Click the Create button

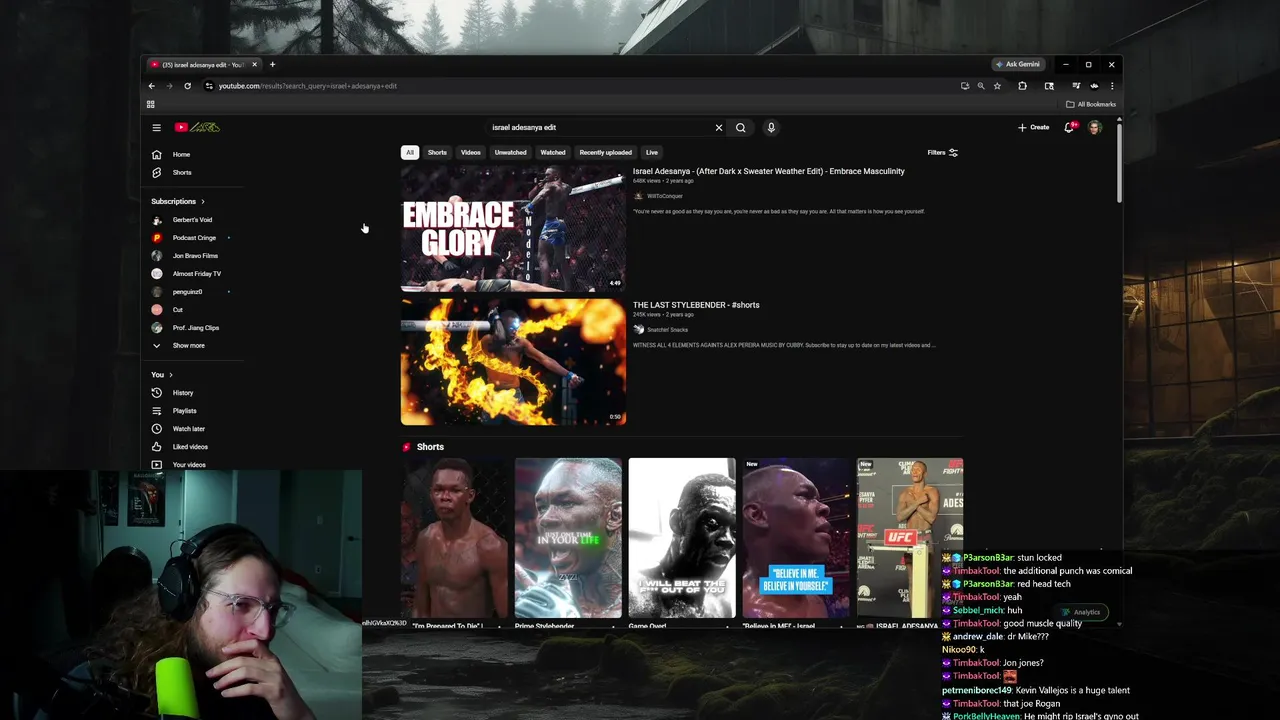1034,127
